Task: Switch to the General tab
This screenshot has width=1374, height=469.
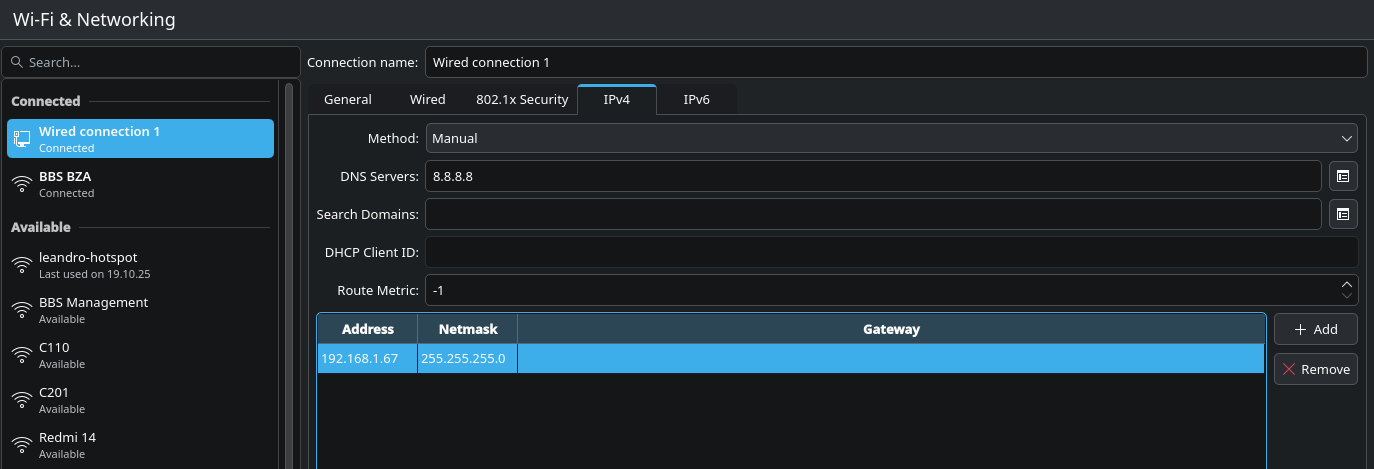Action: click(347, 100)
